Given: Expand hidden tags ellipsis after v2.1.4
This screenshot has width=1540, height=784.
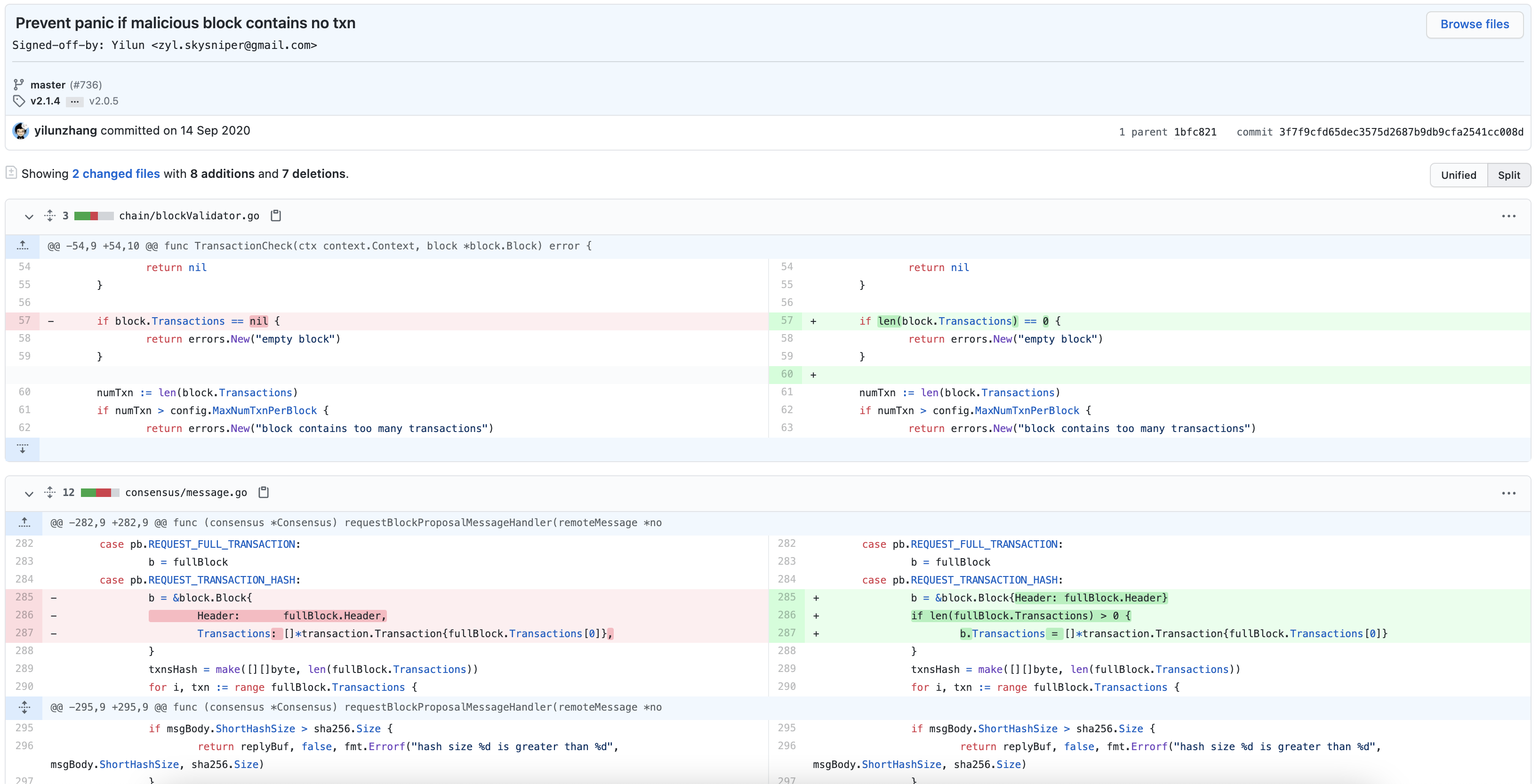Looking at the screenshot, I should (x=74, y=102).
